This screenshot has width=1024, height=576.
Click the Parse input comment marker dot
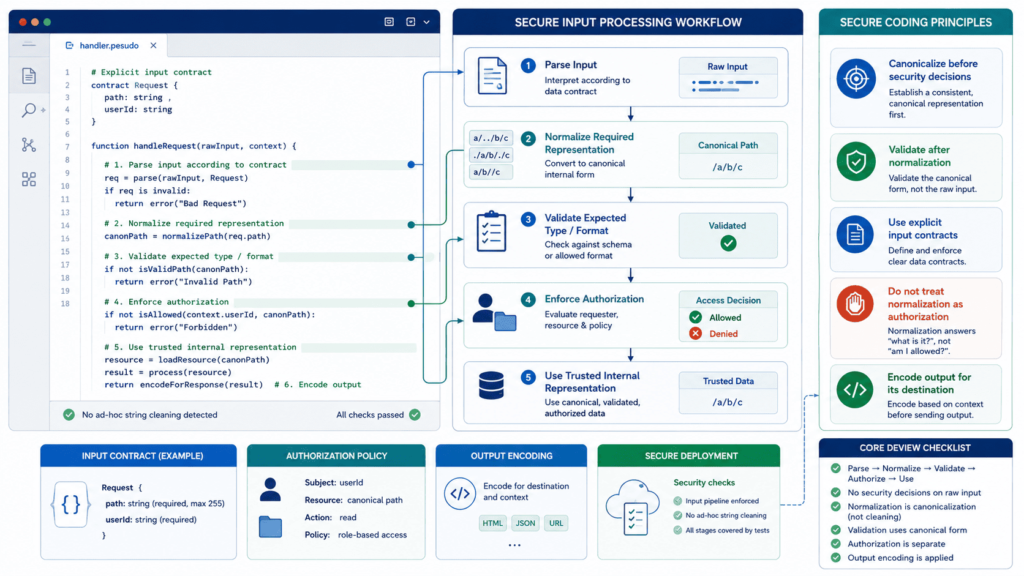pos(411,165)
